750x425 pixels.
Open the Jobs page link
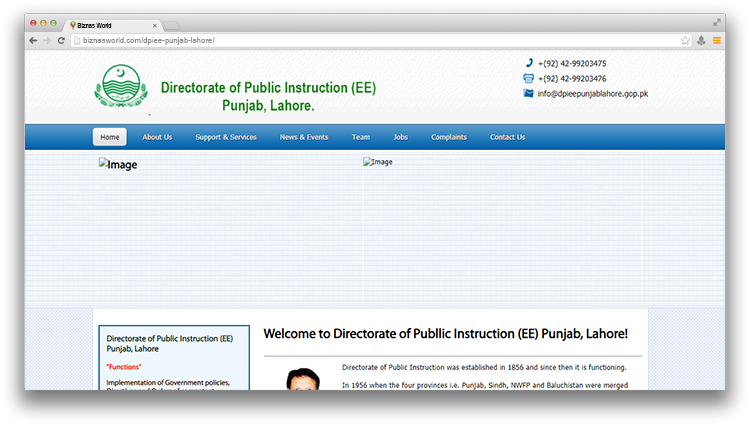[x=400, y=137]
